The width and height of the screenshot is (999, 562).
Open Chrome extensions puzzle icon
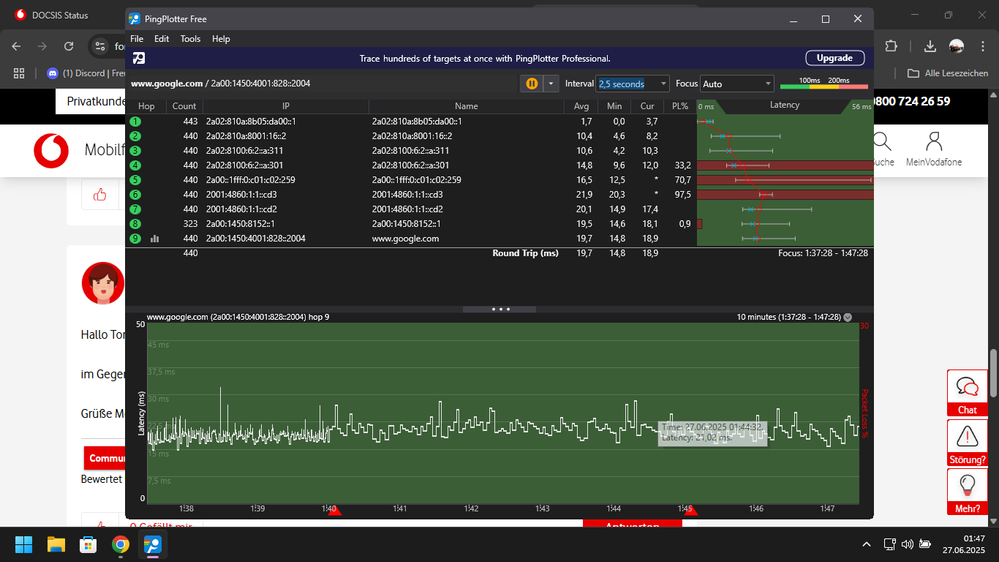(x=891, y=46)
